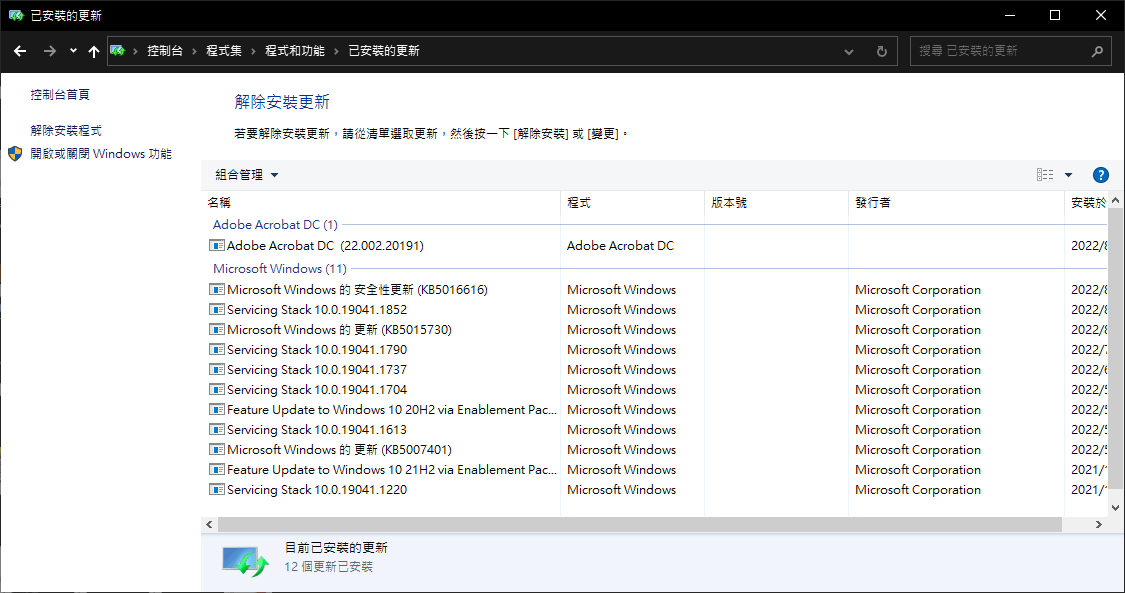Select update KB5007401

tap(339, 450)
